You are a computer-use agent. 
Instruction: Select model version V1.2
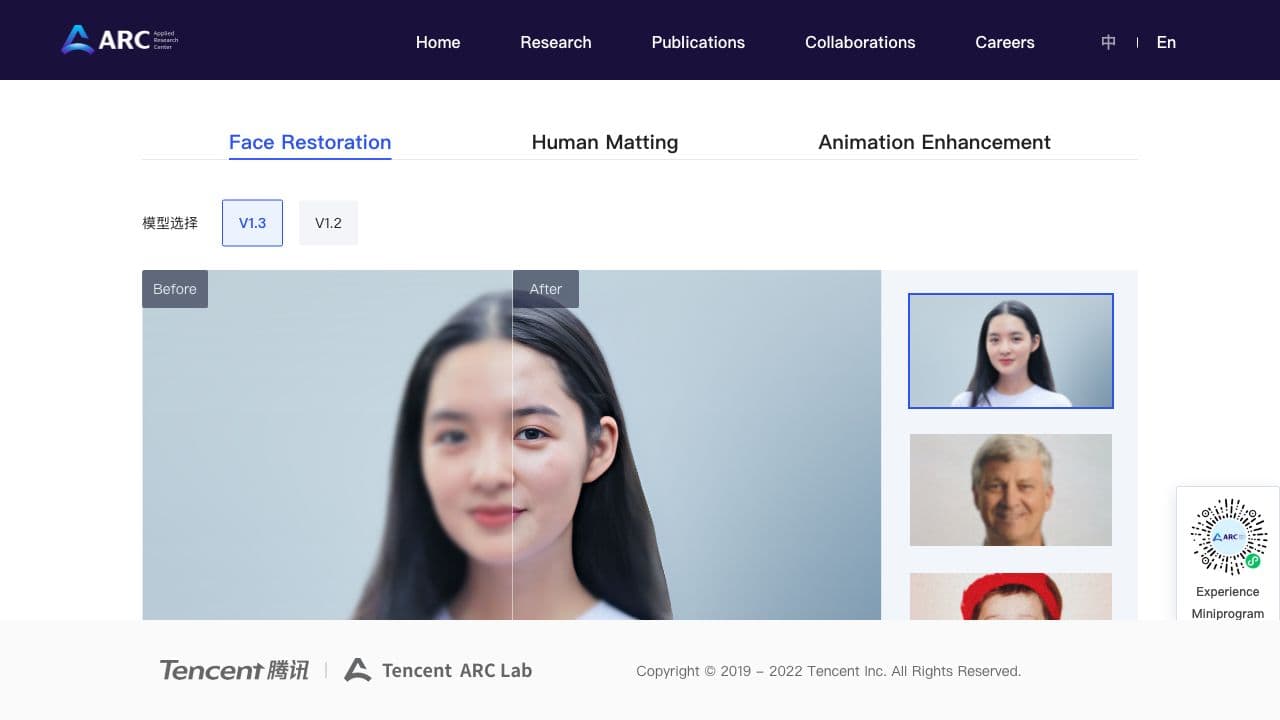coord(329,222)
